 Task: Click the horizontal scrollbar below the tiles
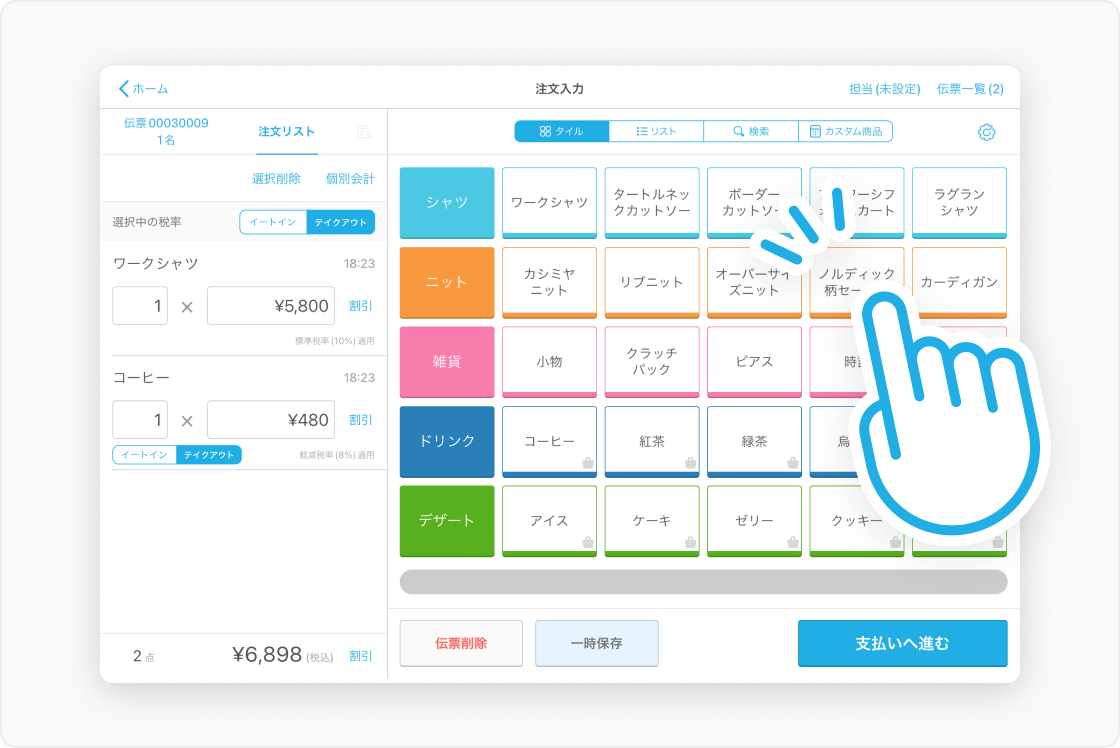[703, 582]
